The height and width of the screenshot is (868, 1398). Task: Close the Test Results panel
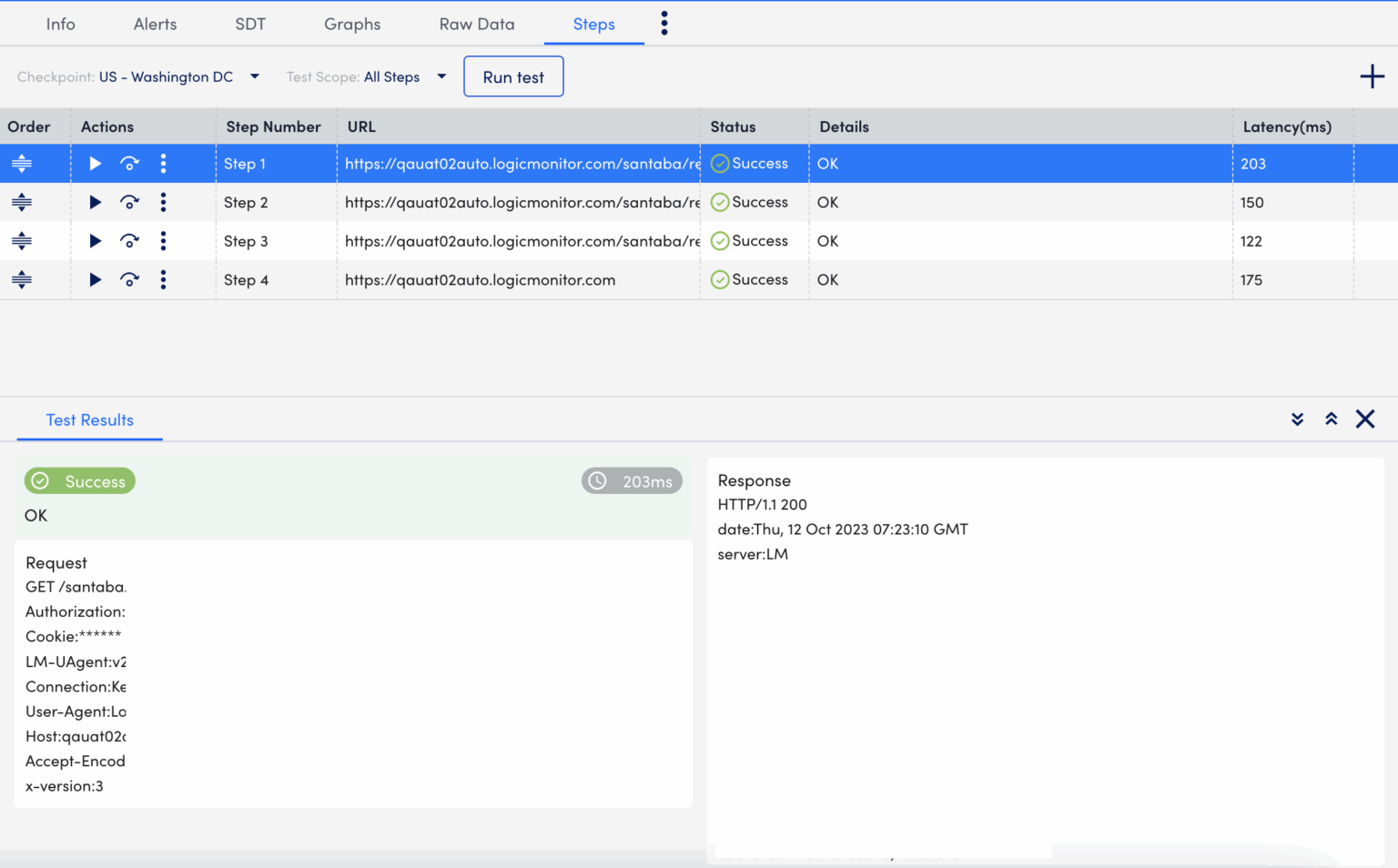(x=1365, y=419)
